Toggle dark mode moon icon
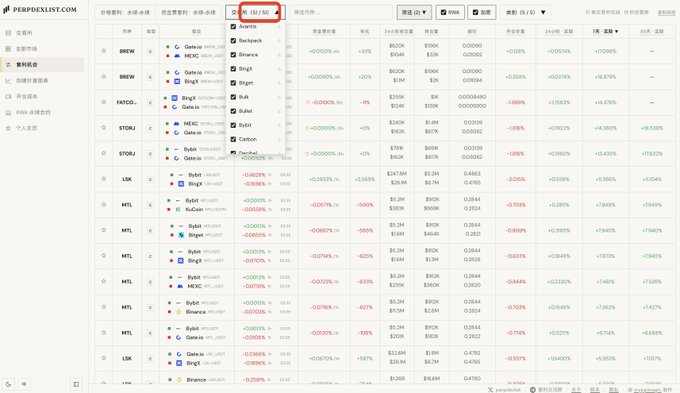The height and width of the screenshot is (393, 680). (9, 384)
